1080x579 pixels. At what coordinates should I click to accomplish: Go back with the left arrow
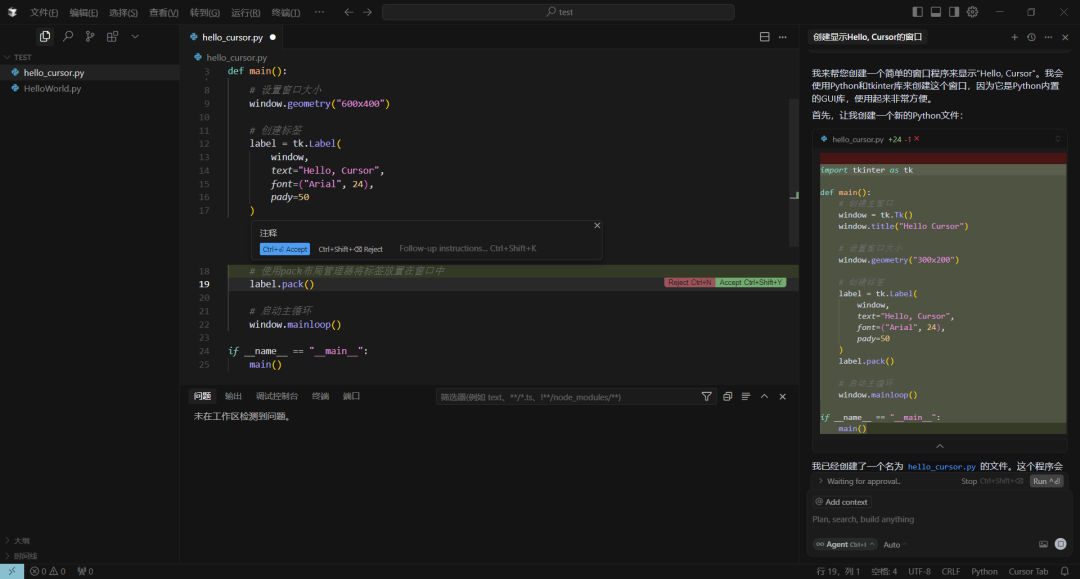349,12
